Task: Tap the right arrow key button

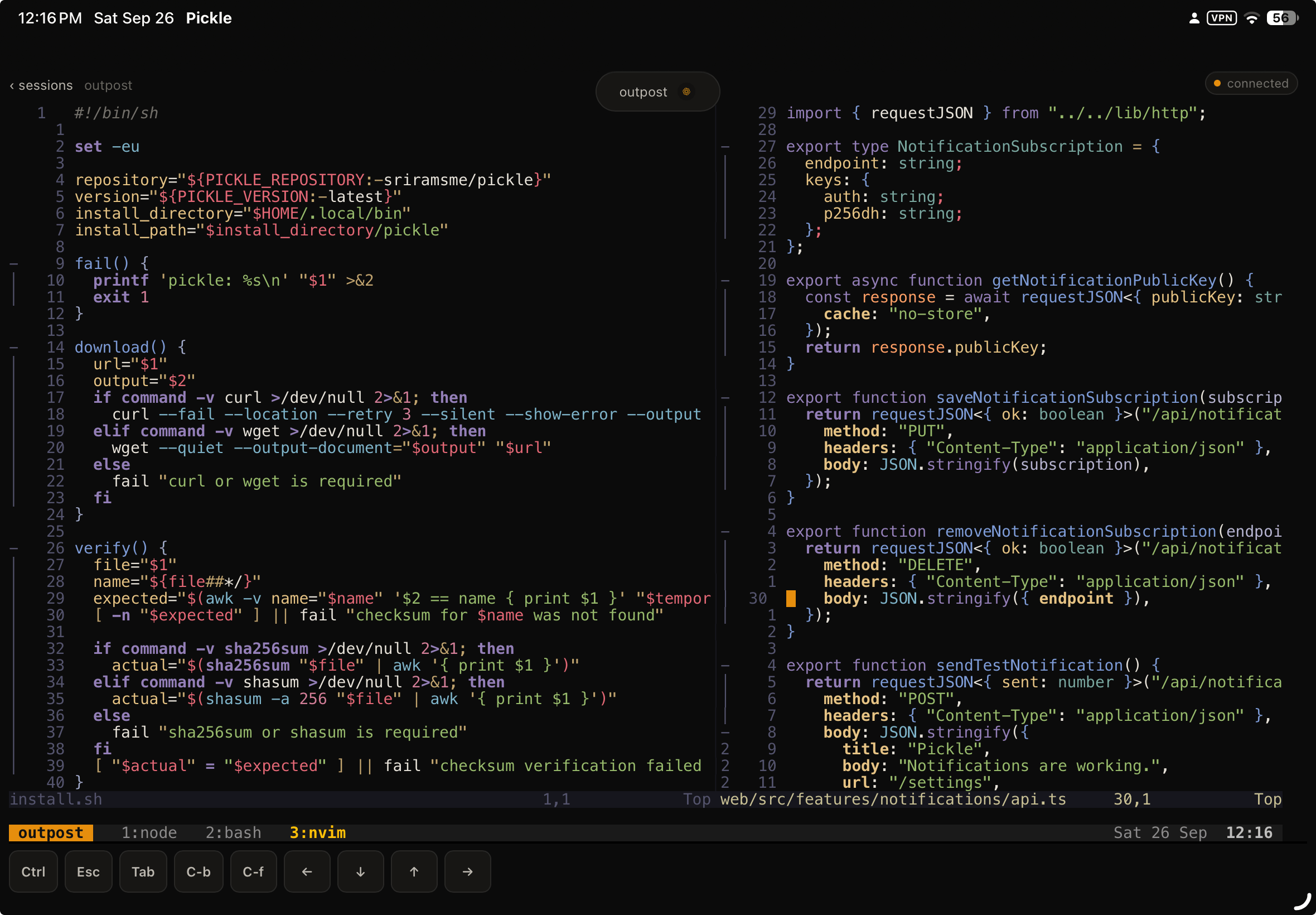Action: click(x=467, y=871)
